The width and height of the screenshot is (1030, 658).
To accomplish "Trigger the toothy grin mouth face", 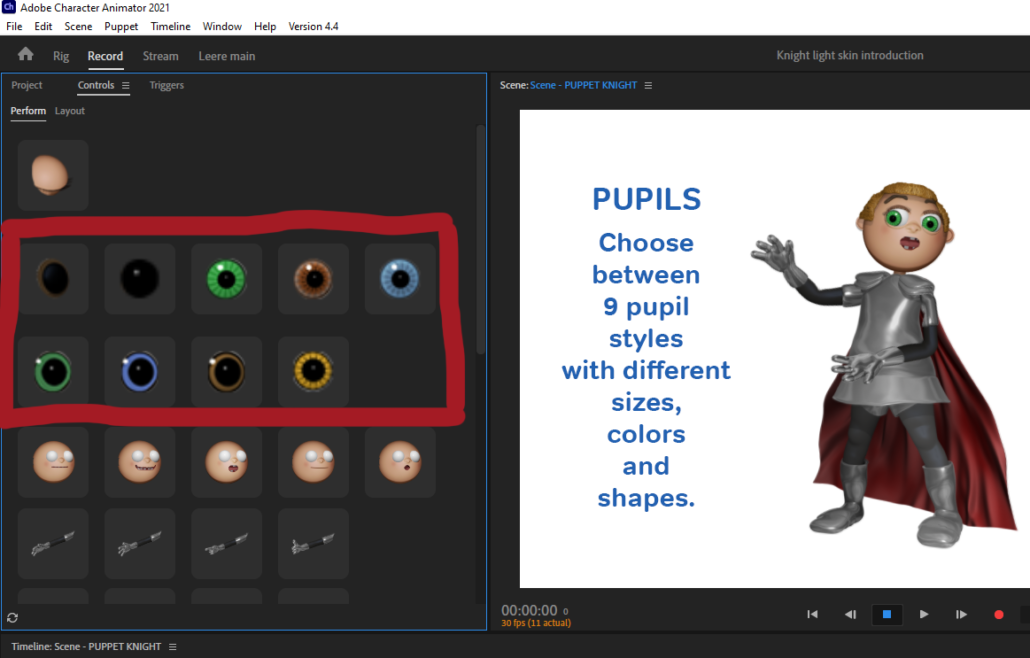I will (x=140, y=462).
